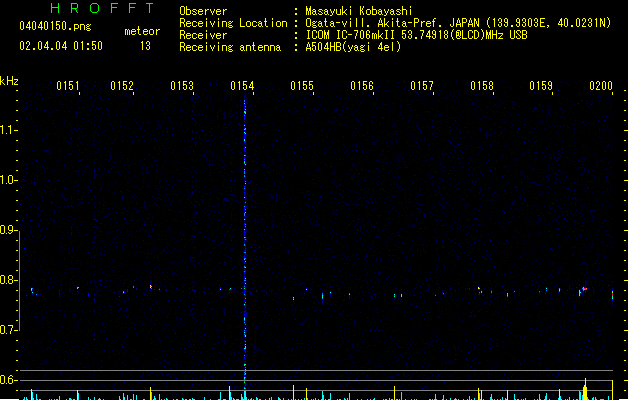
Task: Click the 0.9 kHz axis label
Action: (x=7, y=230)
